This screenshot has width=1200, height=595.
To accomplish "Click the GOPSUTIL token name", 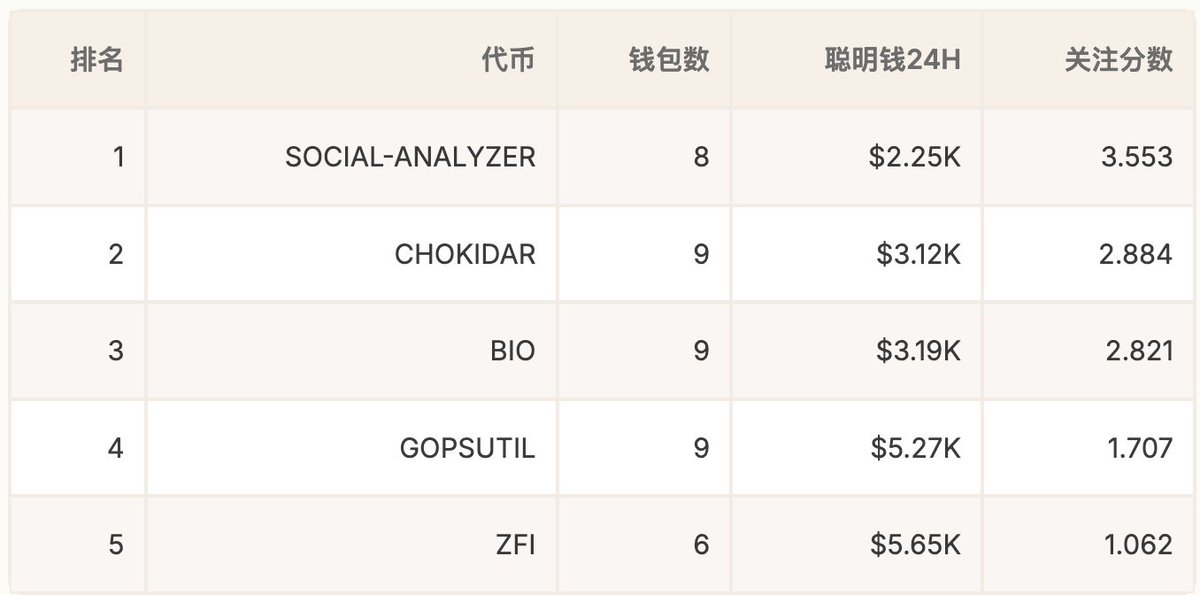I will pyautogui.click(x=467, y=448).
